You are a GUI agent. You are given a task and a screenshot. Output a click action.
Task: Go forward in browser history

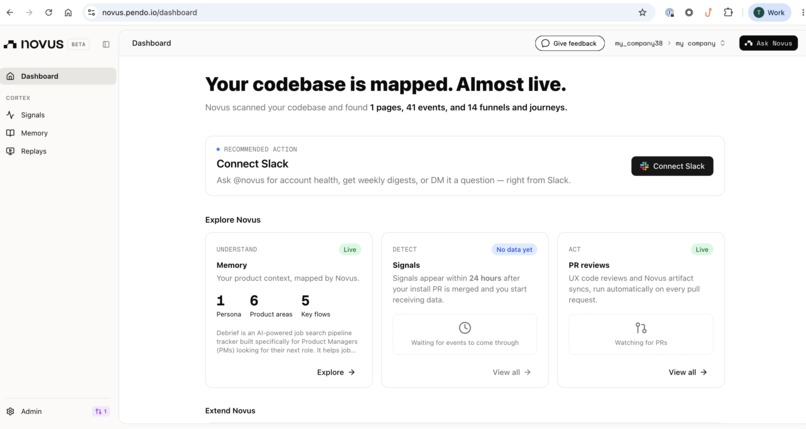29,12
